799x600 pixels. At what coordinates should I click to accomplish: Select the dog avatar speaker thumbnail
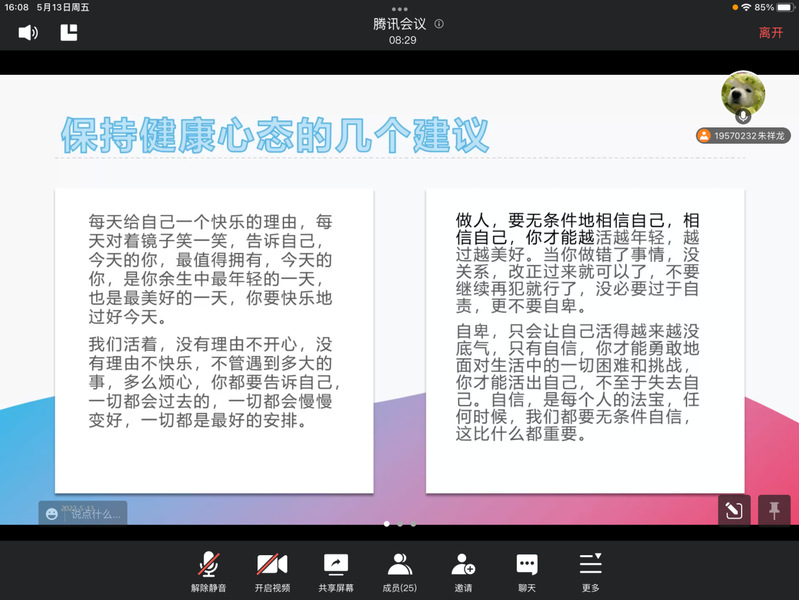[743, 93]
